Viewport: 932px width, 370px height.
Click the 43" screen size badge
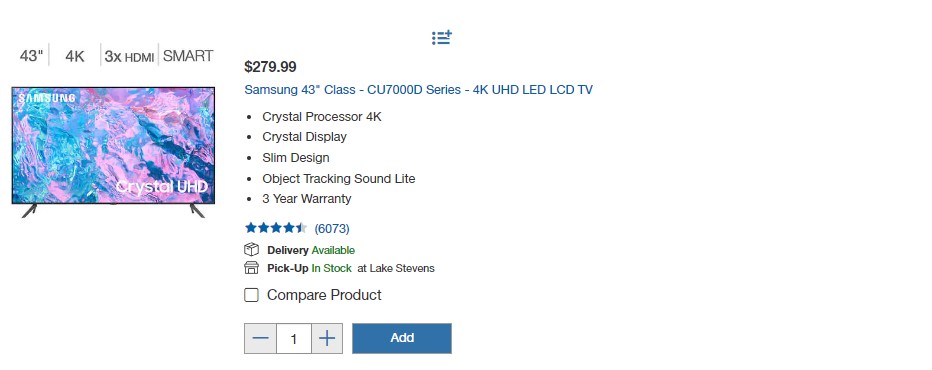(32, 56)
